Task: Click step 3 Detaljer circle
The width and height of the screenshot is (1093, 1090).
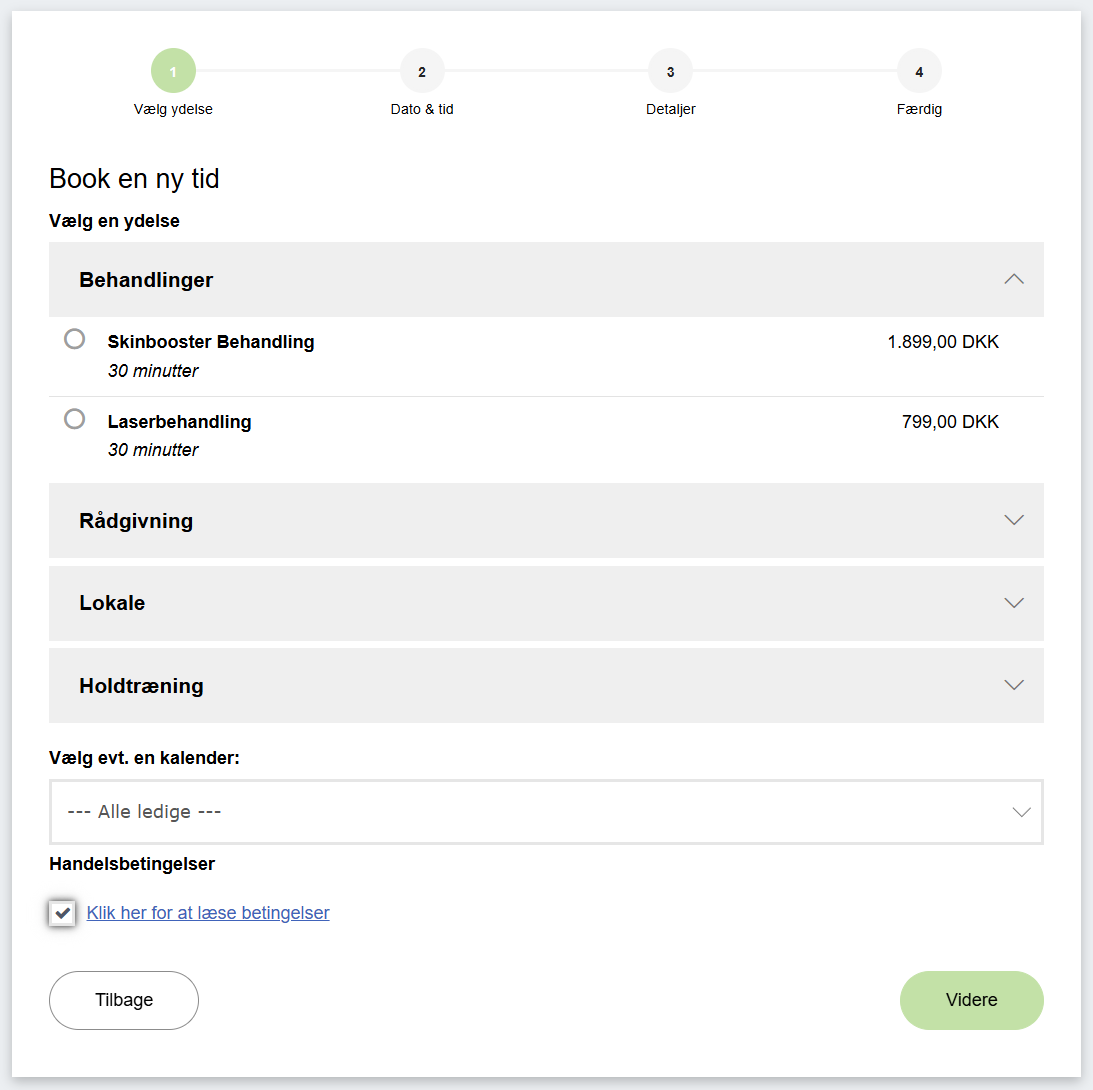Action: (670, 70)
